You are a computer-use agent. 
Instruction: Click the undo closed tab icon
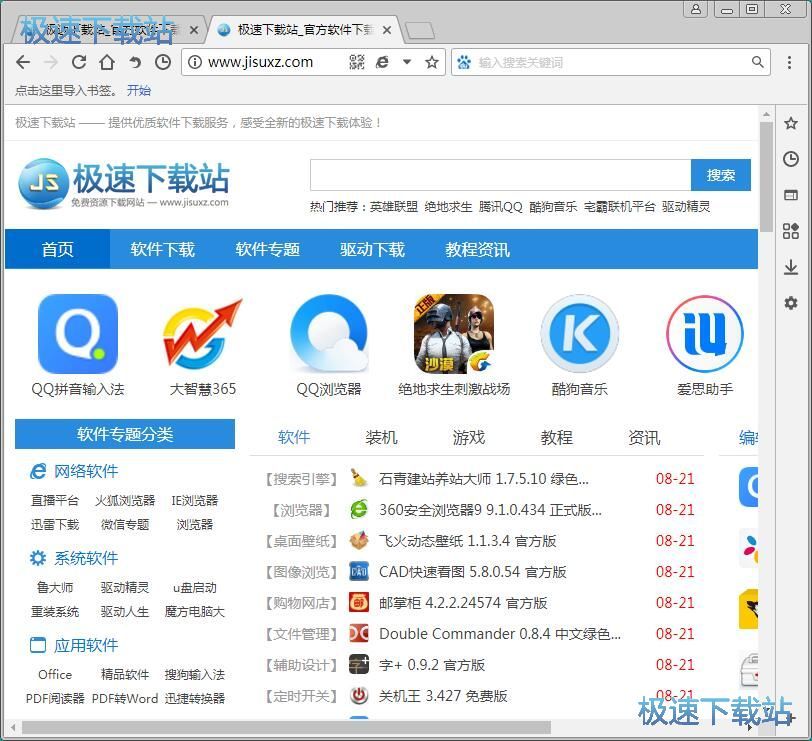[x=135, y=63]
